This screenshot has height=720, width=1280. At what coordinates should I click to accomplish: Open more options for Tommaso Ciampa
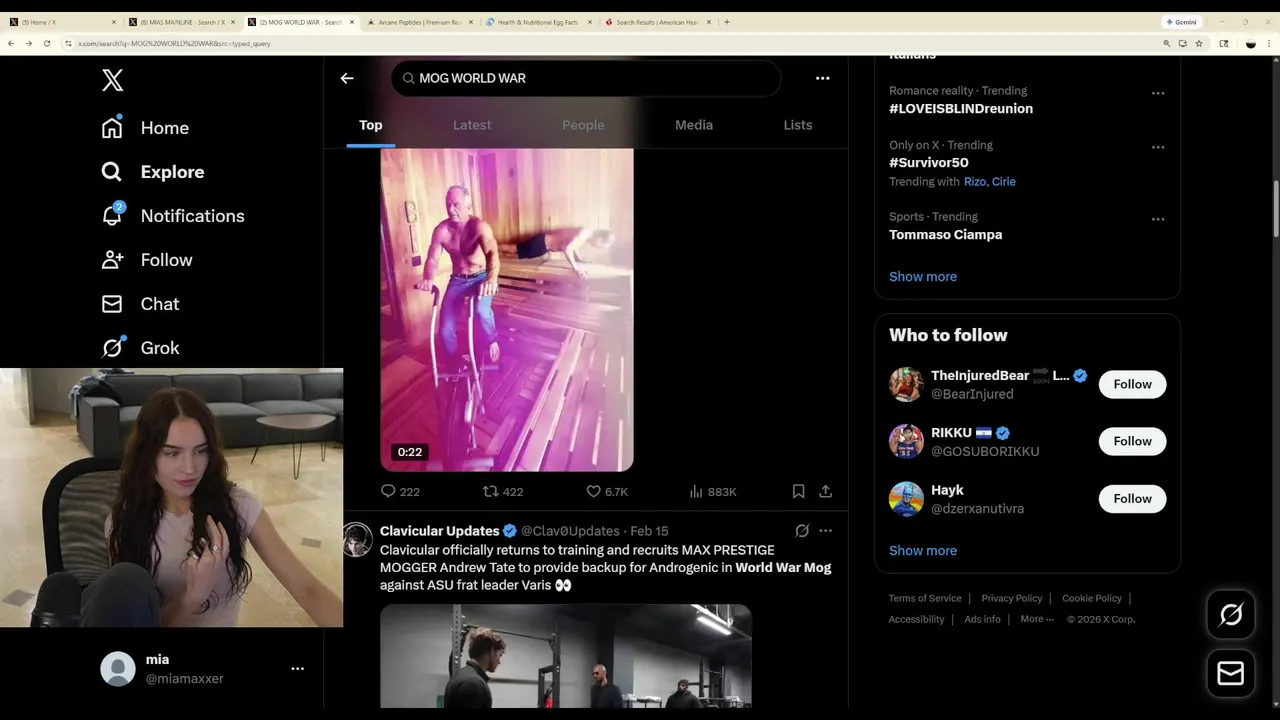pyautogui.click(x=1158, y=219)
